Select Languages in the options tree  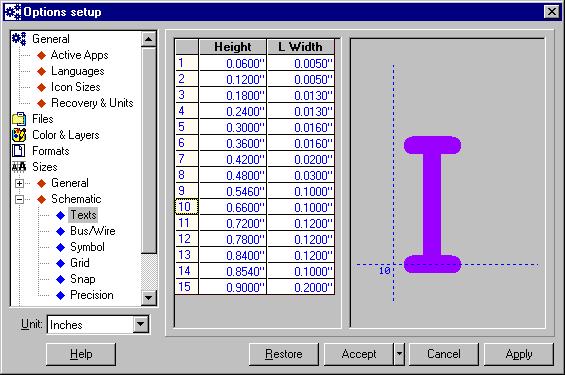click(77, 71)
